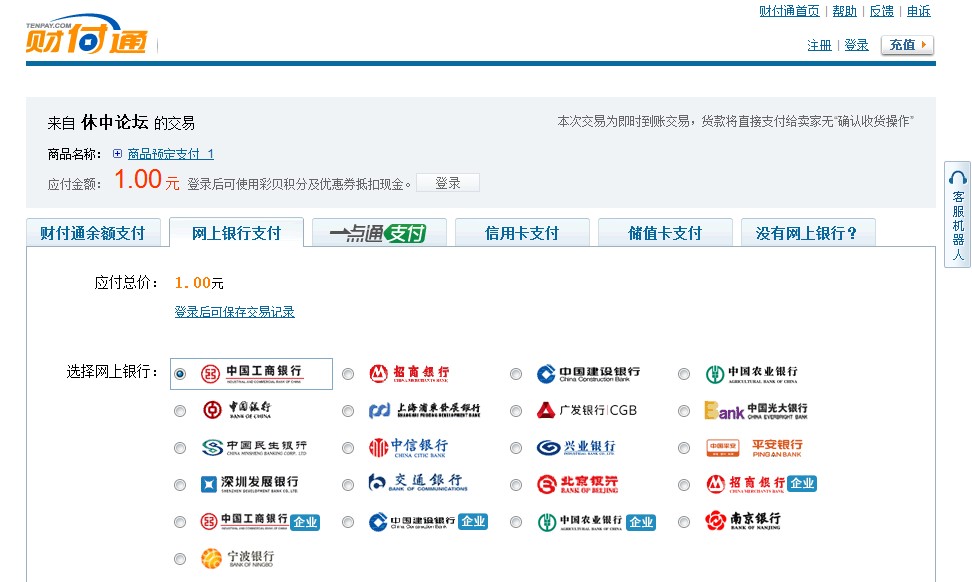Image resolution: width=972 pixels, height=582 pixels.
Task: Open the 商品预定支付_1 link
Action: (170, 154)
